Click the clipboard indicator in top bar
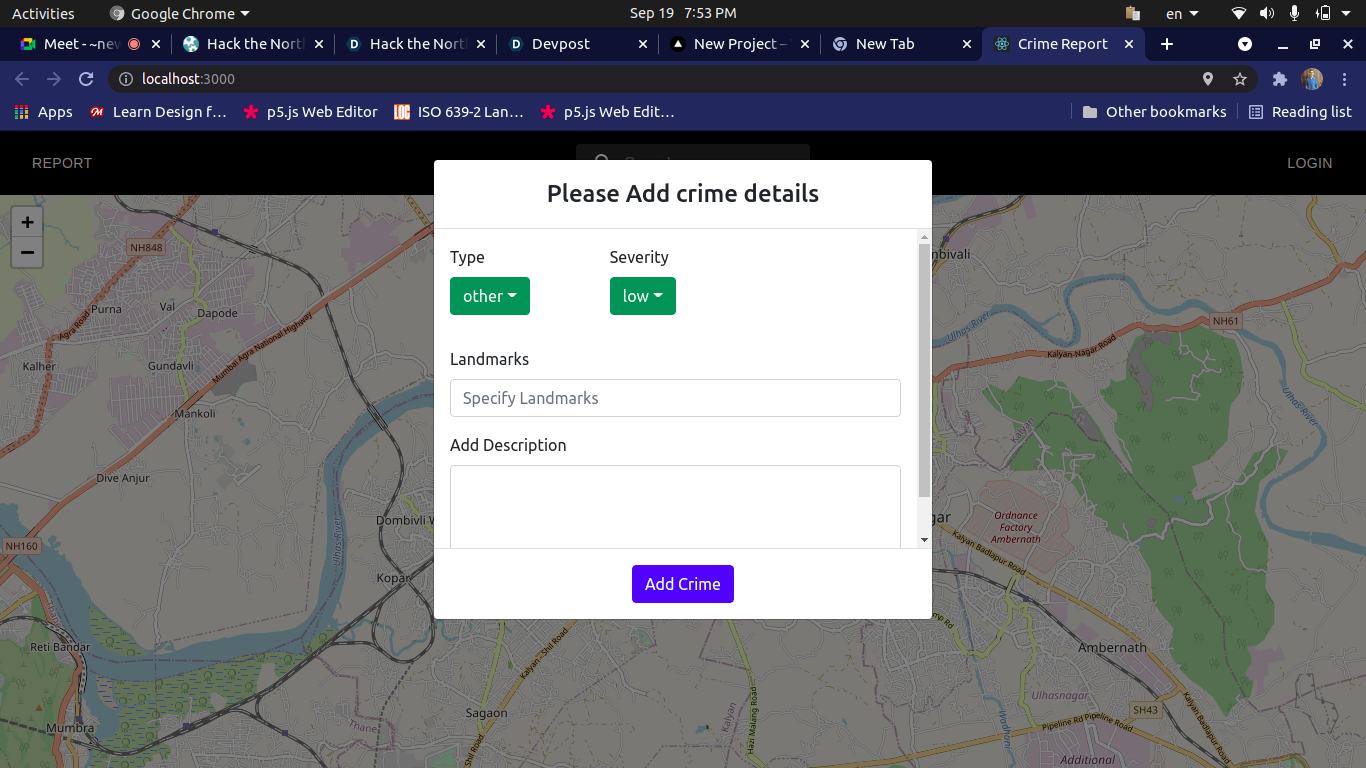 coord(1133,13)
